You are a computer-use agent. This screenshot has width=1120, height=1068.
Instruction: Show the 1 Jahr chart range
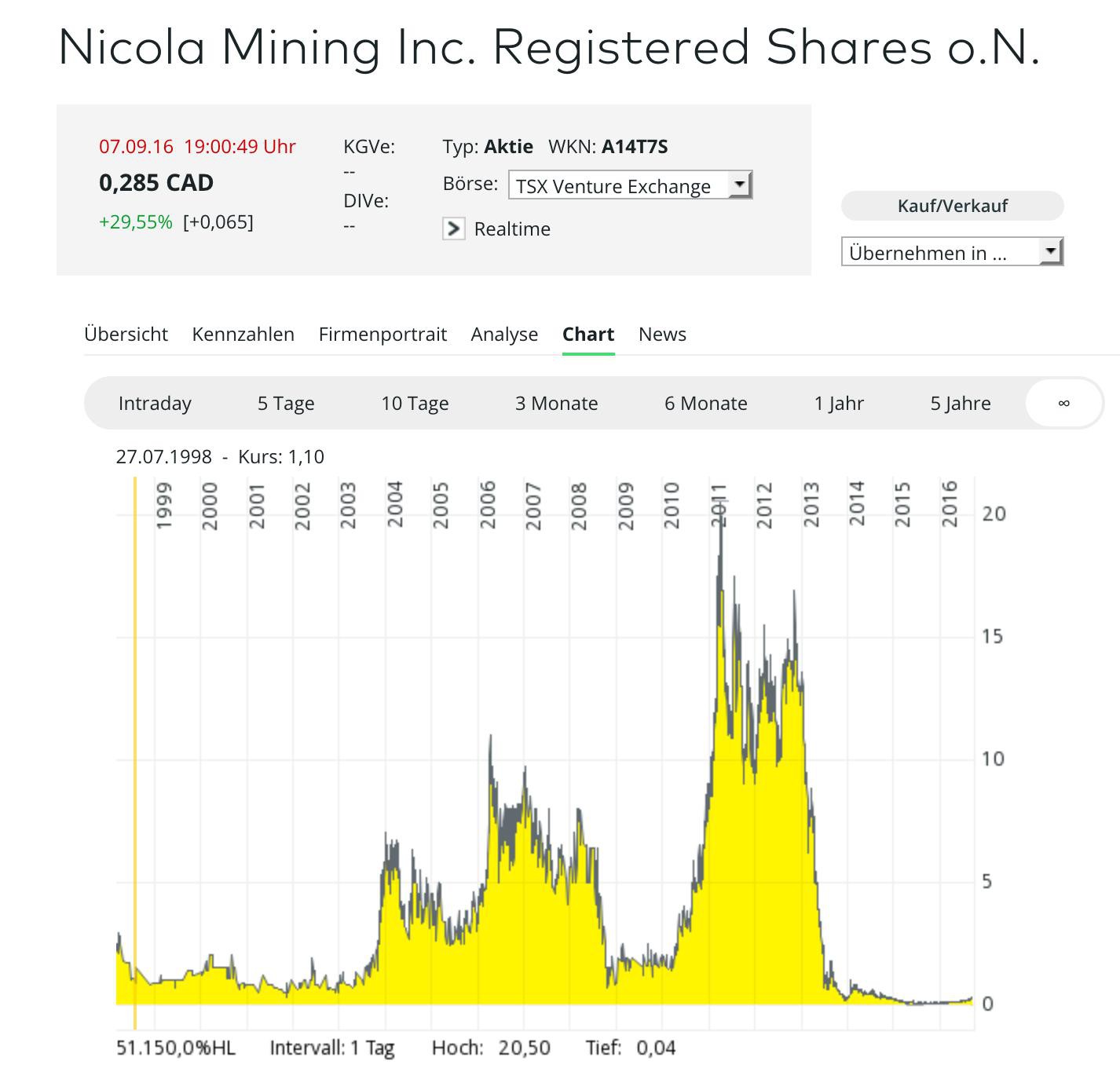839,403
